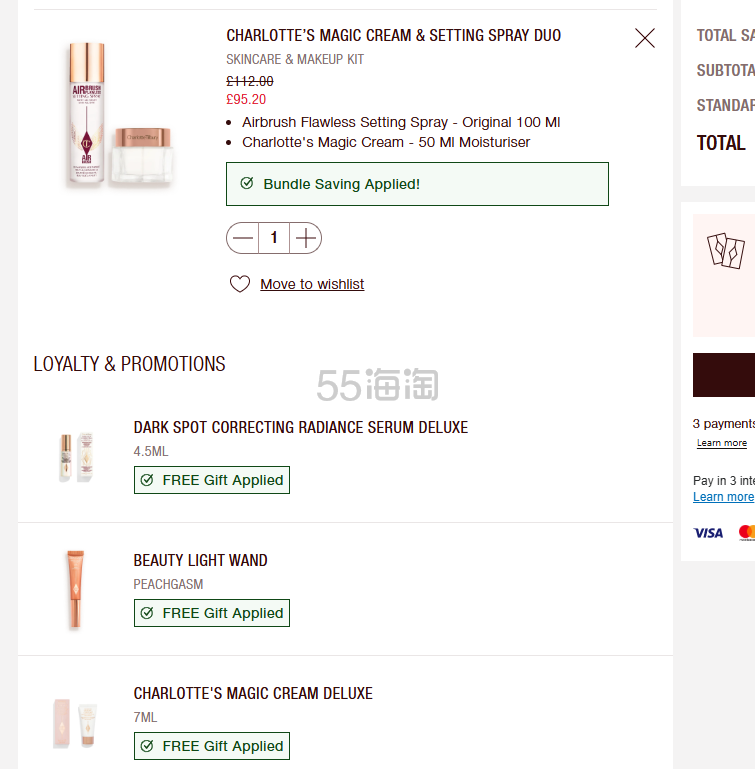The width and height of the screenshot is (755, 769).
Task: Click the Magic Cream Deluxe gift thumbnail
Action: pyautogui.click(x=75, y=722)
